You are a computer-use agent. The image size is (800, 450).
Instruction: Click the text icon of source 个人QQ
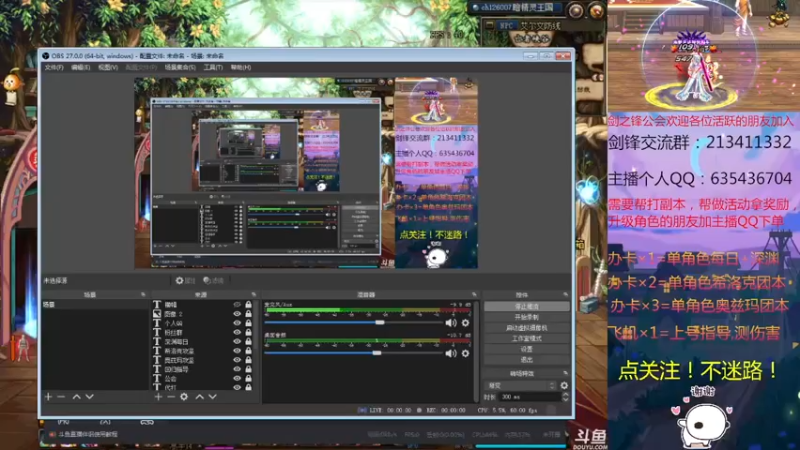(157, 323)
